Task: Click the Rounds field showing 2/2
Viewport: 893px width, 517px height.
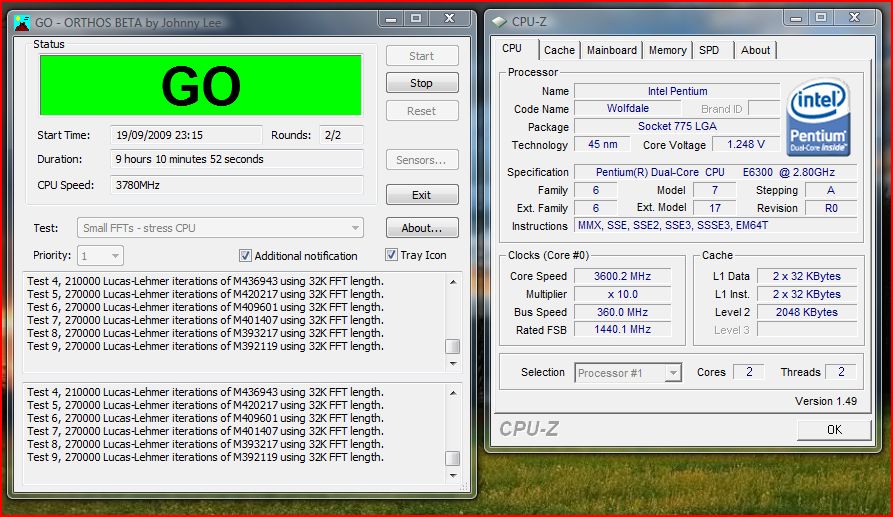Action: [341, 135]
